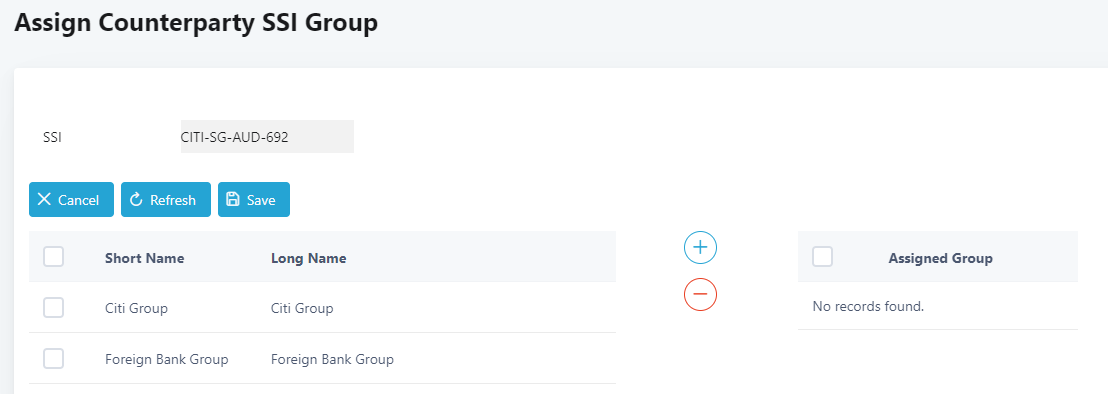Click the Foreign Bank Group long name
Viewport: 1108px width, 394px height.
332,359
